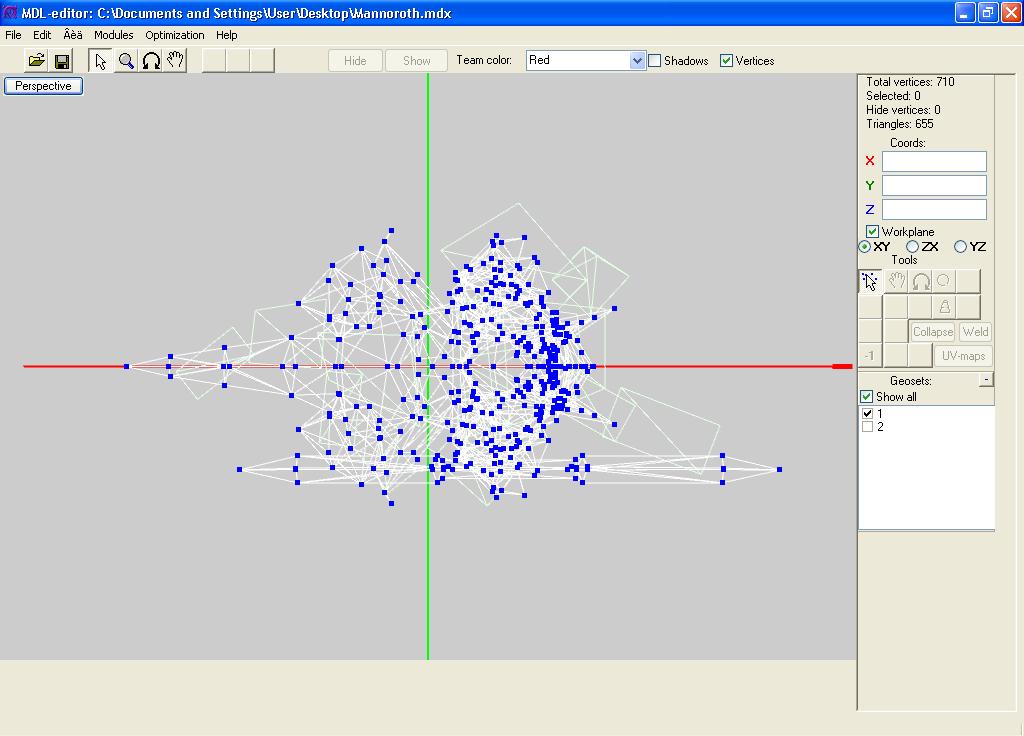Image resolution: width=1024 pixels, height=736 pixels.
Task: Open the Perspective view selector
Action: [x=43, y=86]
